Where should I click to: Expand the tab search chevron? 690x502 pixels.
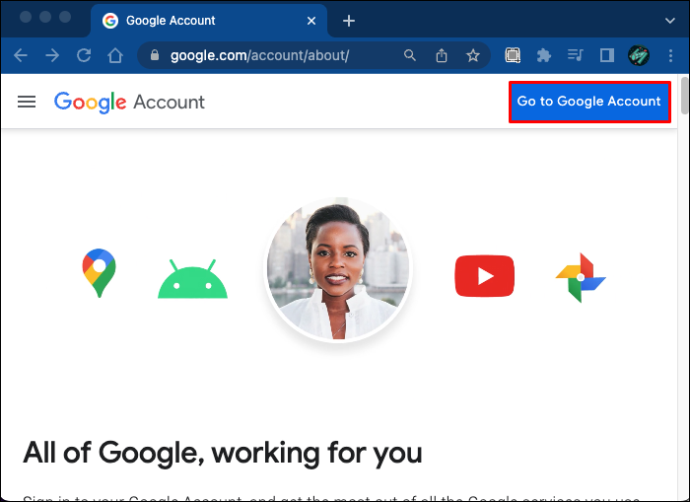click(x=670, y=21)
